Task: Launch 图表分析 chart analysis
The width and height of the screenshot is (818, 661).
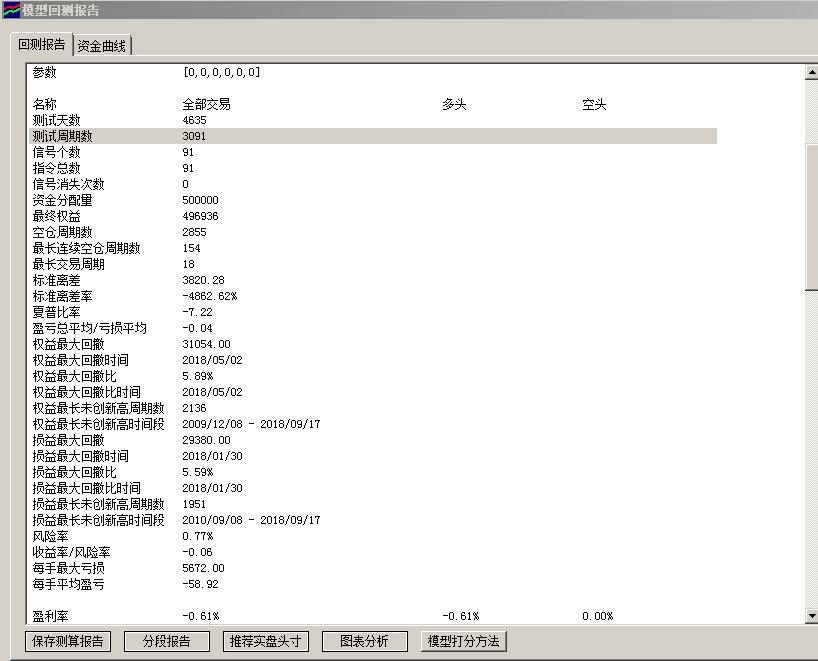Action: [x=364, y=641]
